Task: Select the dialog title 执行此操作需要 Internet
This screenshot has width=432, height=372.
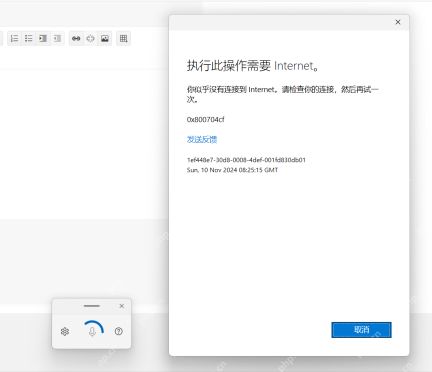Action: [x=253, y=66]
